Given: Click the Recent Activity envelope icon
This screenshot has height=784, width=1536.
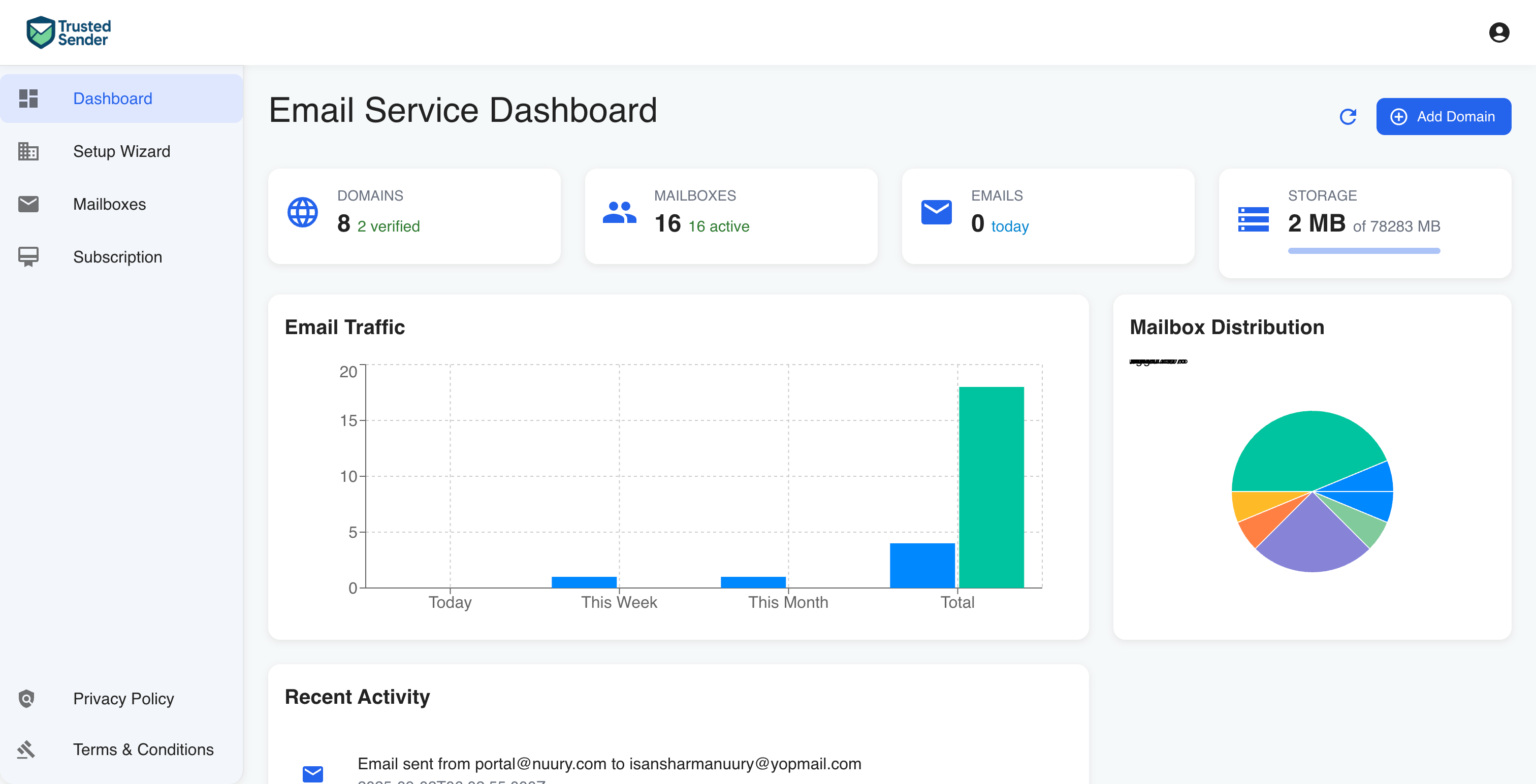Looking at the screenshot, I should 312,773.
